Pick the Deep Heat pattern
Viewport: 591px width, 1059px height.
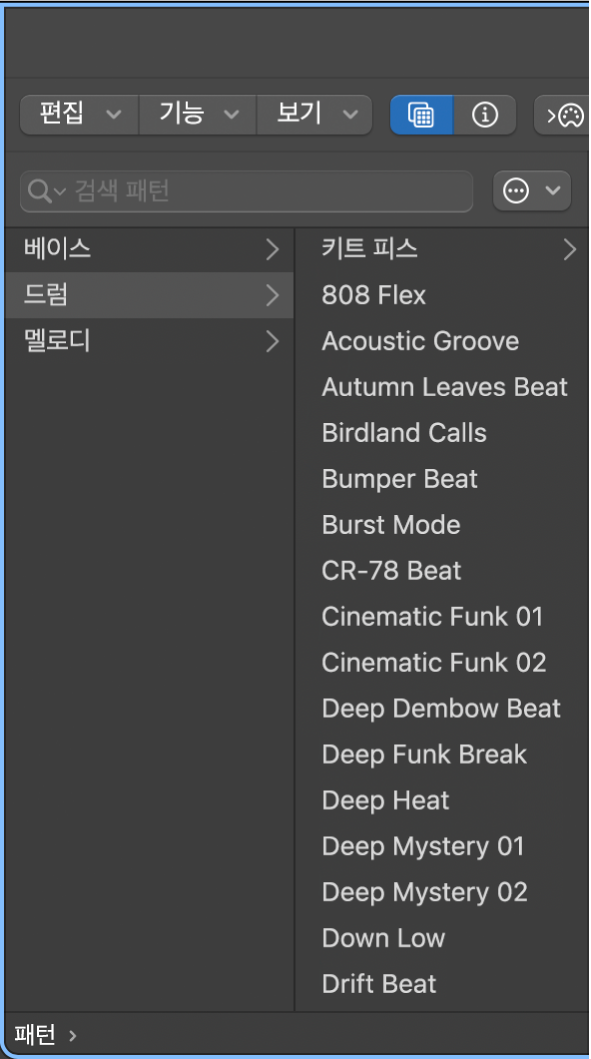point(443,800)
